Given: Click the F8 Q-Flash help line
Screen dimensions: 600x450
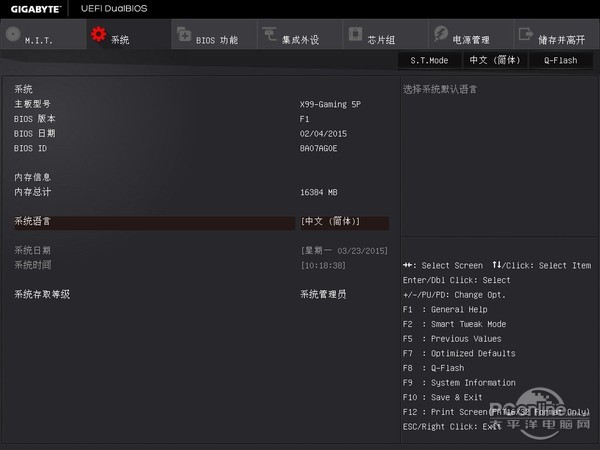Looking at the screenshot, I should [x=434, y=368].
